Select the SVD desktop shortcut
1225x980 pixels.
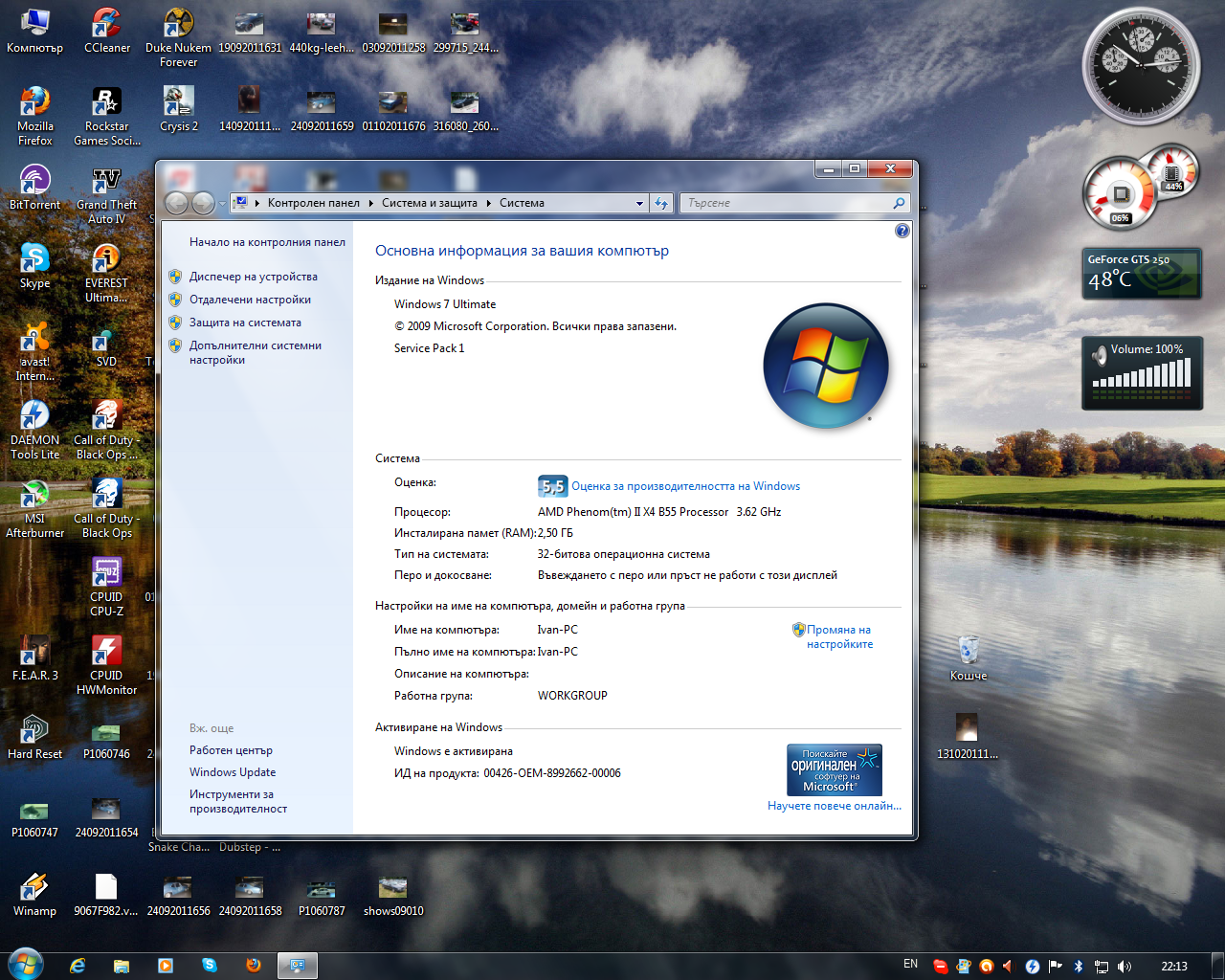click(106, 345)
